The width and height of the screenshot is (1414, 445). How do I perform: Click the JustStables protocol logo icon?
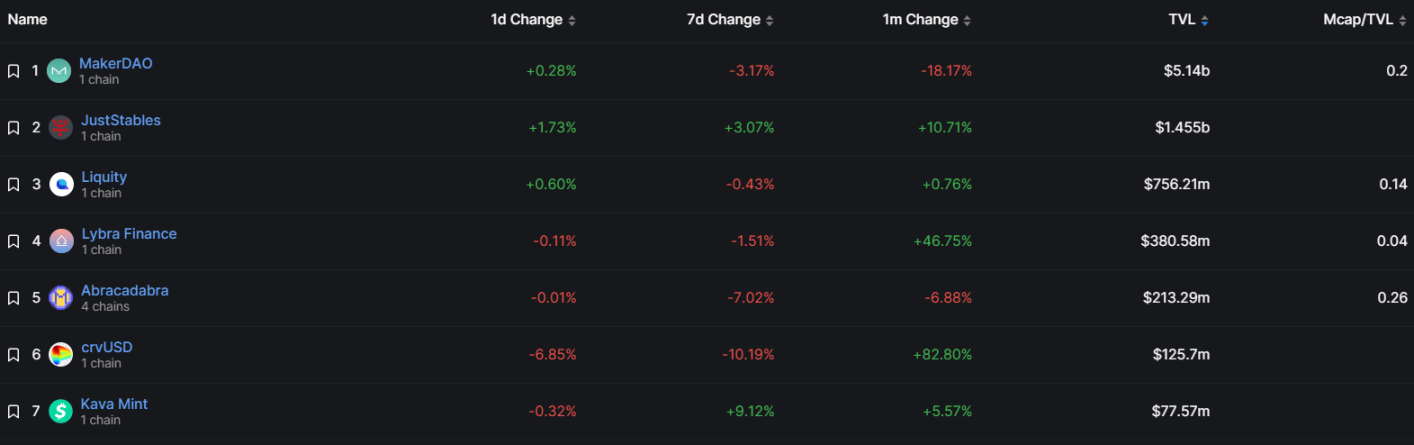point(61,128)
